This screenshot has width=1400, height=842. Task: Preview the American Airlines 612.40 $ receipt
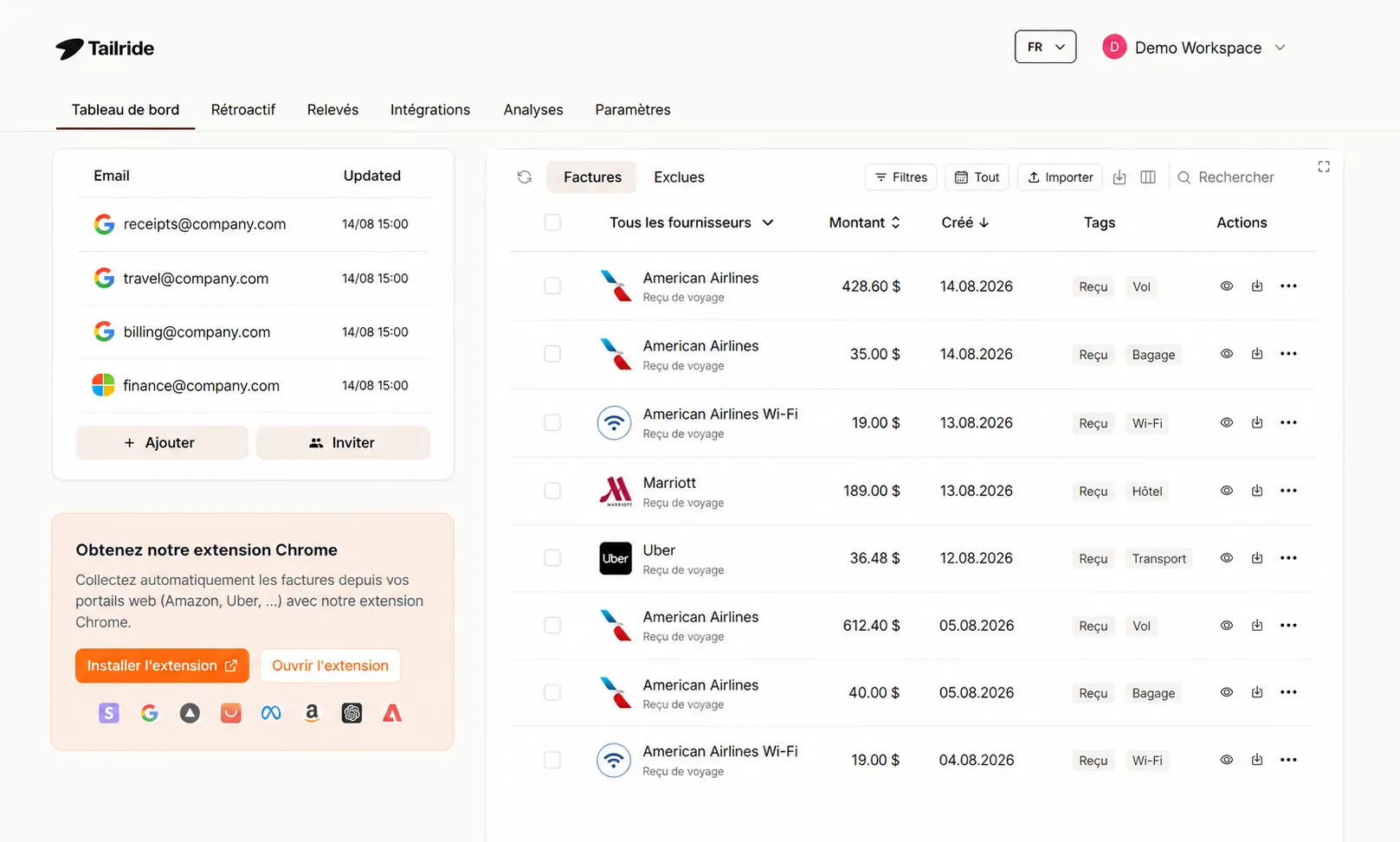click(1227, 626)
